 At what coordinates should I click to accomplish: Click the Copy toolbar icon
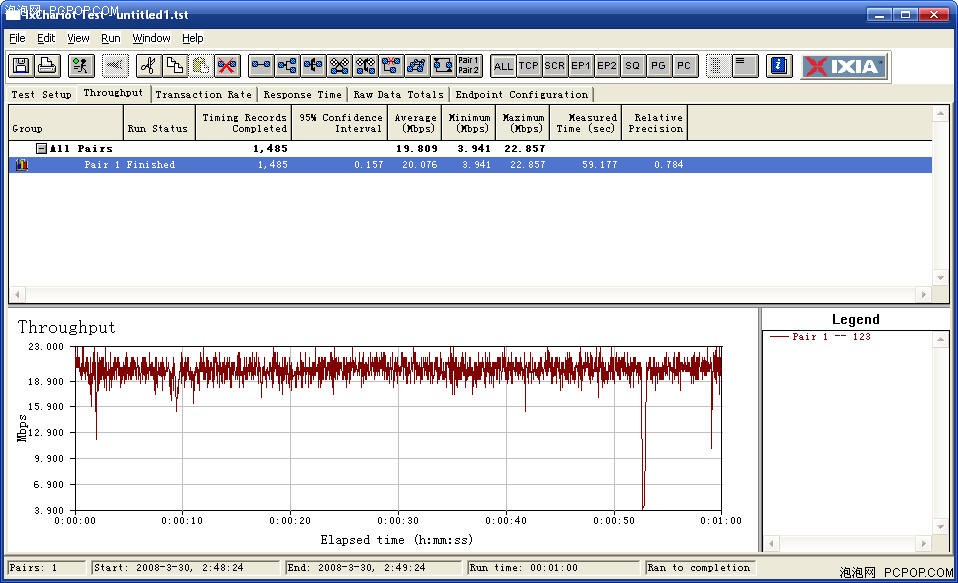pyautogui.click(x=175, y=65)
